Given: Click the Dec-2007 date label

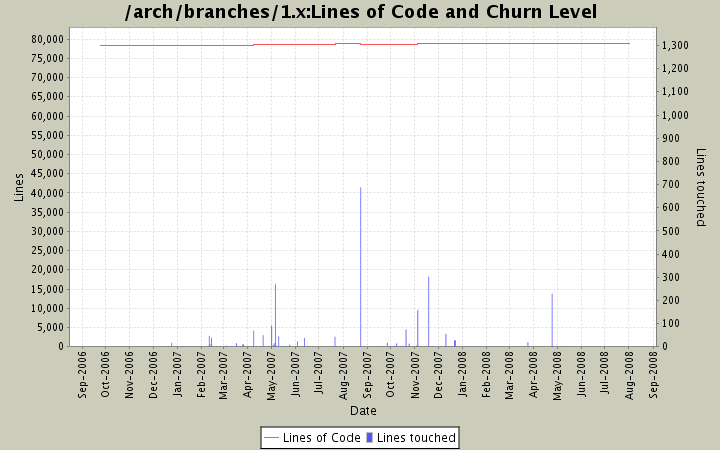Looking at the screenshot, I should click(438, 374).
